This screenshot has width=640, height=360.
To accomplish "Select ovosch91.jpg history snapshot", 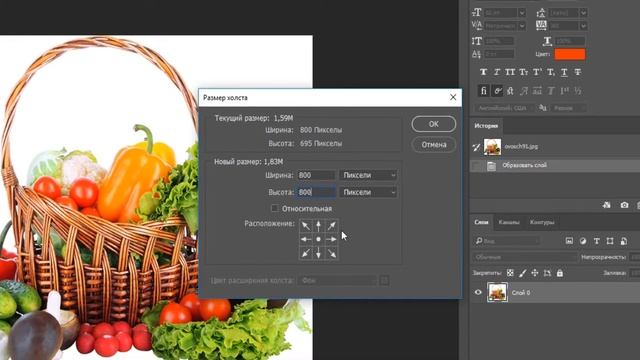I will click(555, 147).
